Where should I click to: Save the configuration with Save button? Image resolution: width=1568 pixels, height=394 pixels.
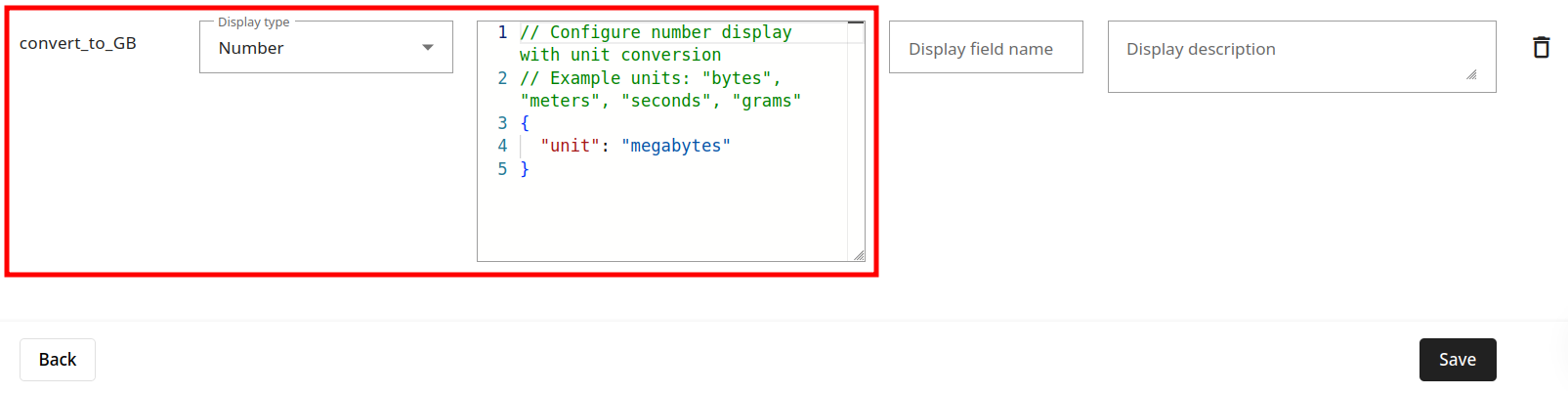click(x=1458, y=360)
